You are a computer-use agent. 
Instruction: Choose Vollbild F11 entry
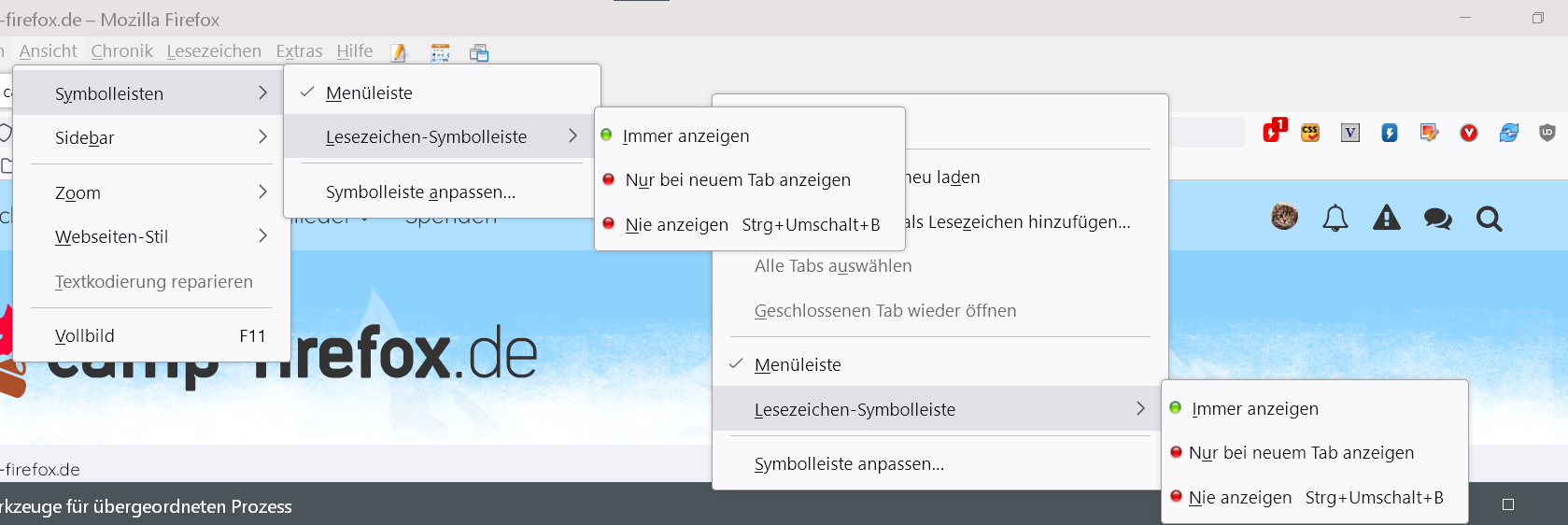coord(152,335)
